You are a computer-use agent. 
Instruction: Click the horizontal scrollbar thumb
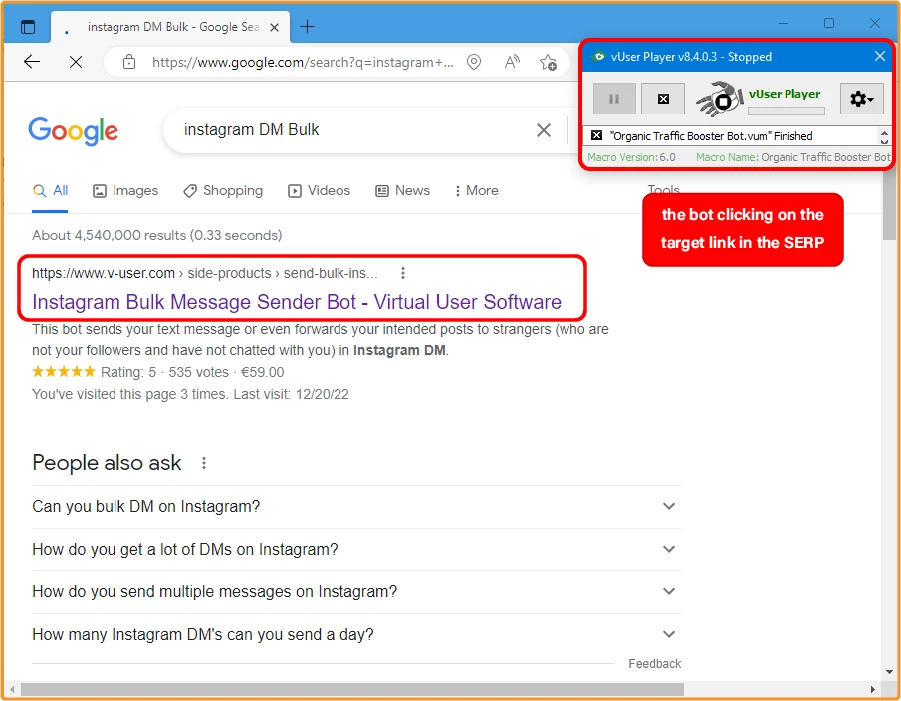pyautogui.click(x=352, y=689)
